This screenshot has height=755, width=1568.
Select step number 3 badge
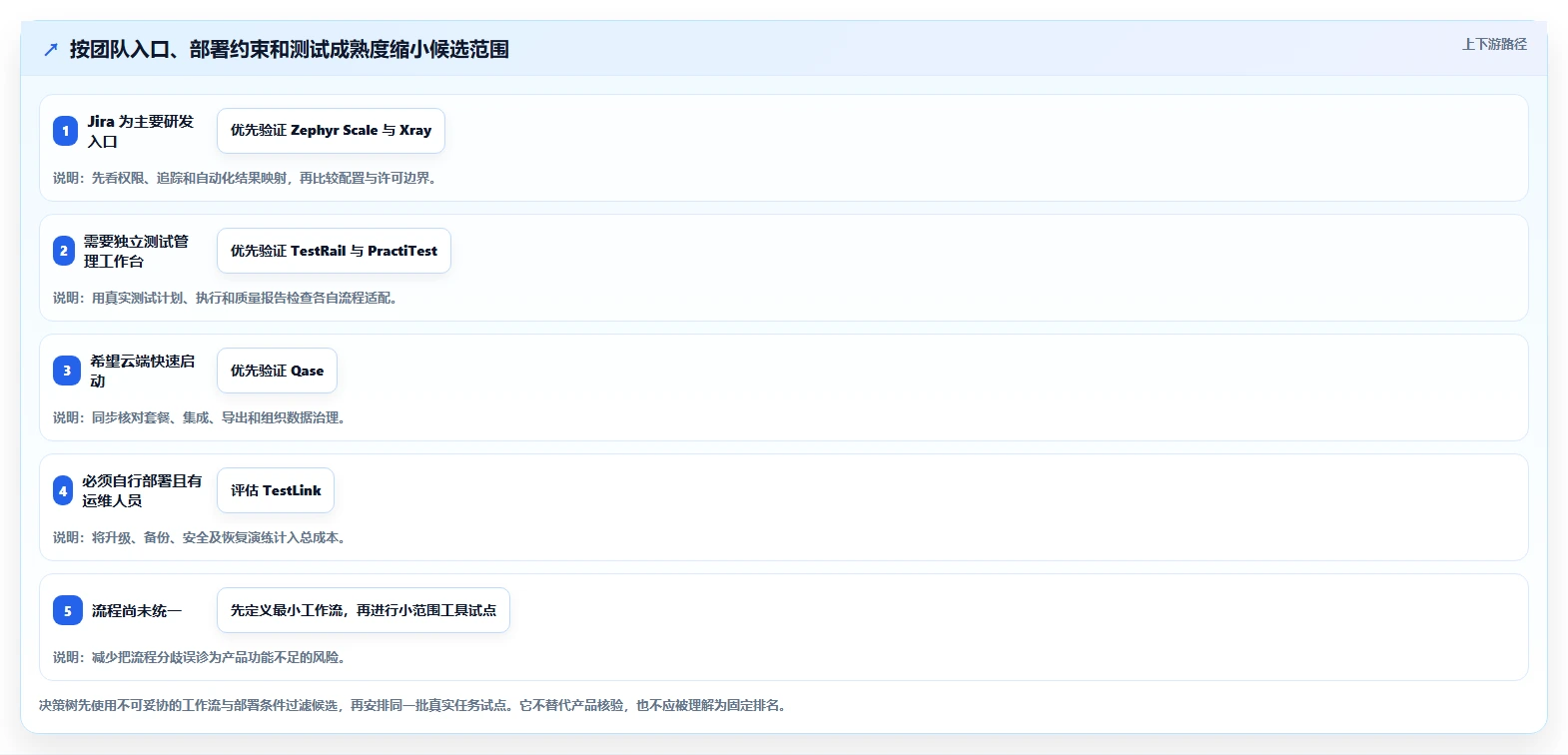[x=67, y=371]
